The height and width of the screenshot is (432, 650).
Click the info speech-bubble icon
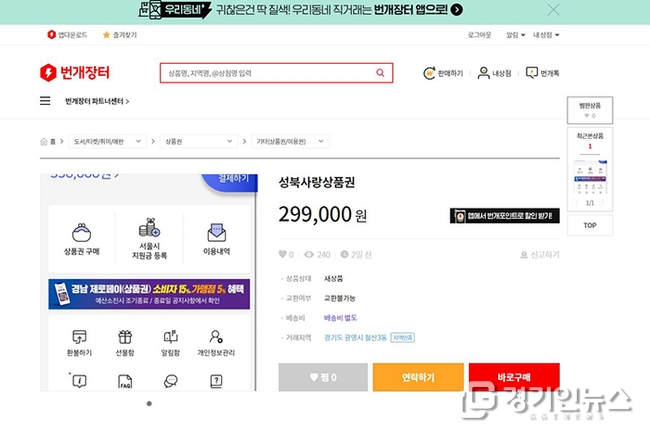pos(79,381)
